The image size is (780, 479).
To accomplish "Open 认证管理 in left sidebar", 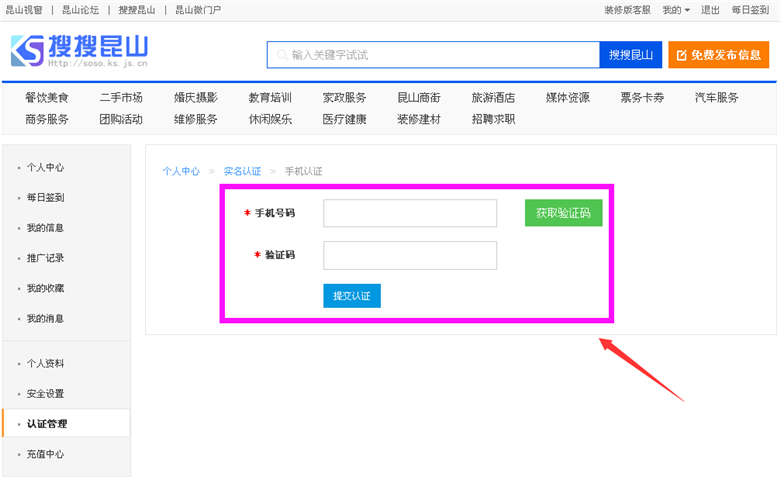I will (47, 424).
